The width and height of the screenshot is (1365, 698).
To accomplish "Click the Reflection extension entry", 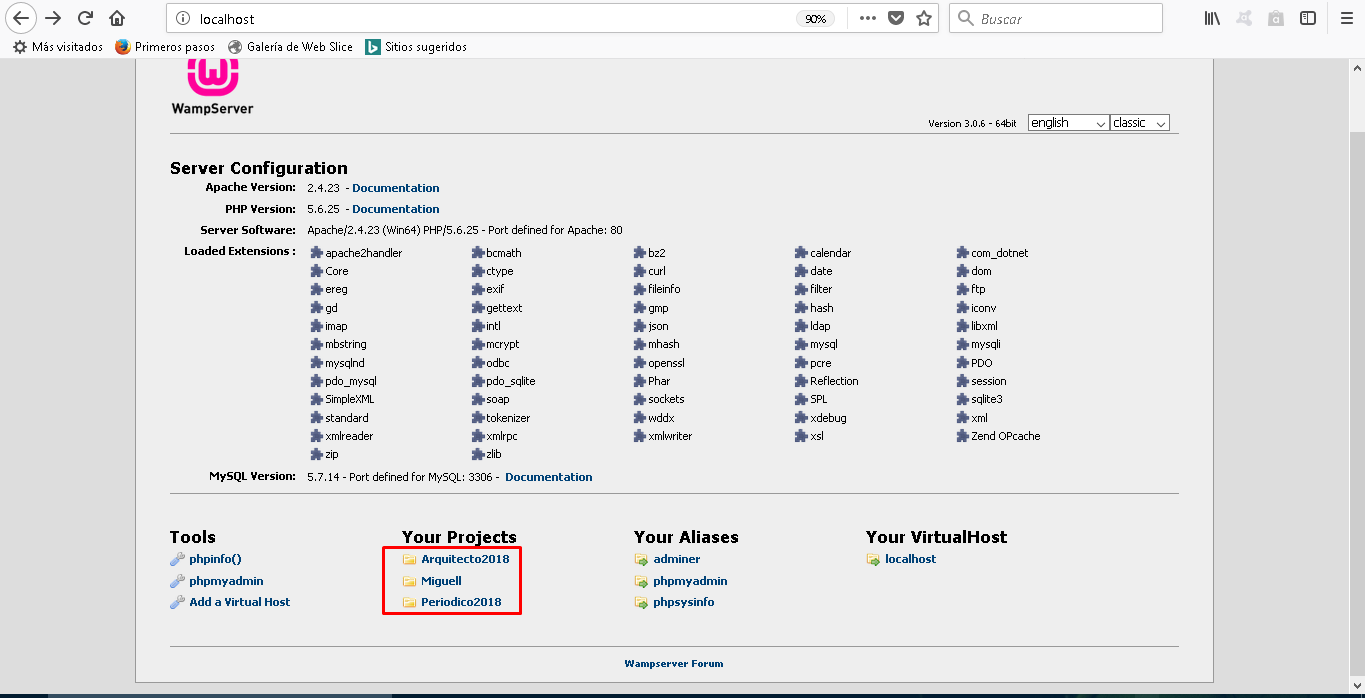I will [827, 381].
